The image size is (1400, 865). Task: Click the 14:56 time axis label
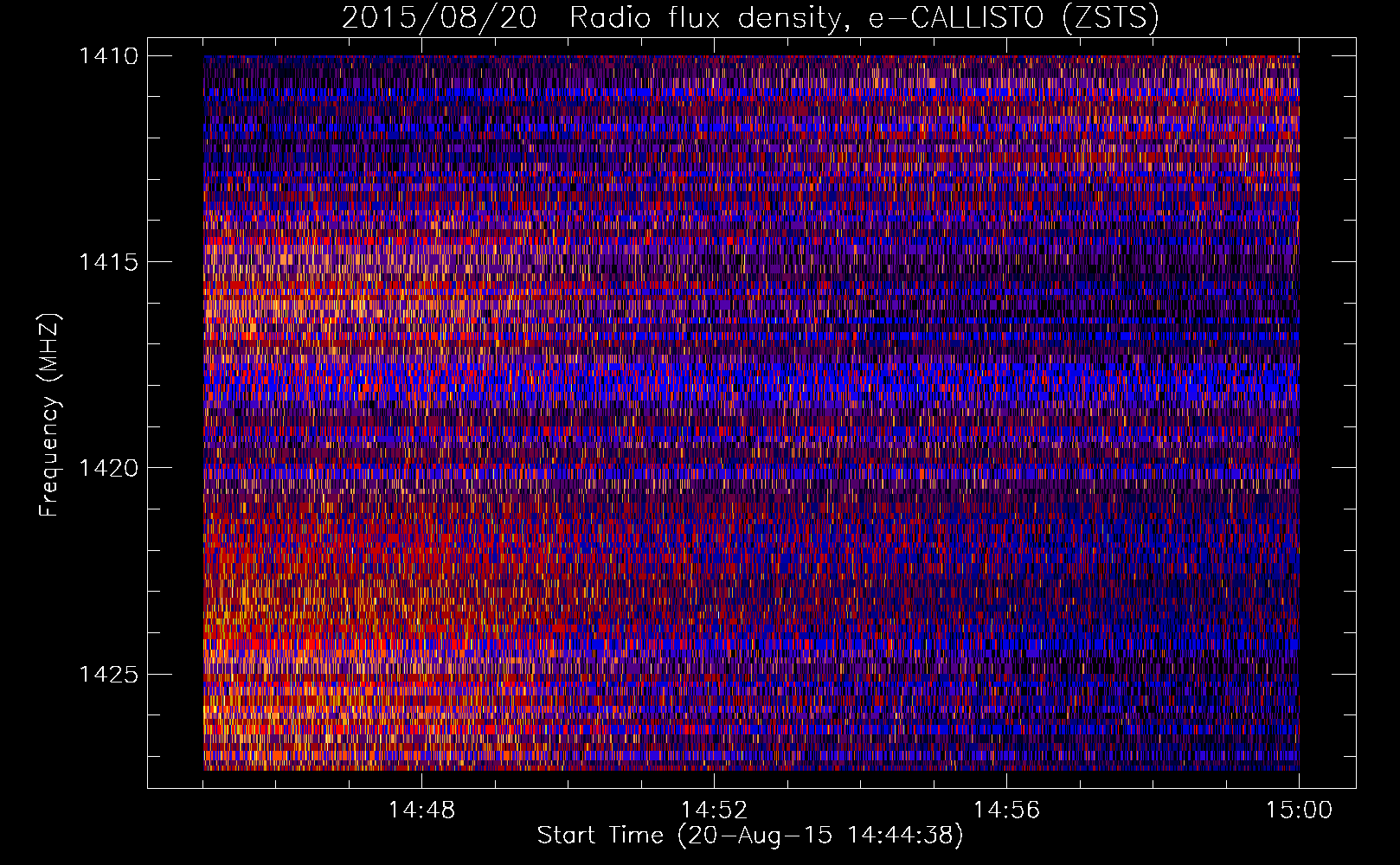(x=1006, y=811)
